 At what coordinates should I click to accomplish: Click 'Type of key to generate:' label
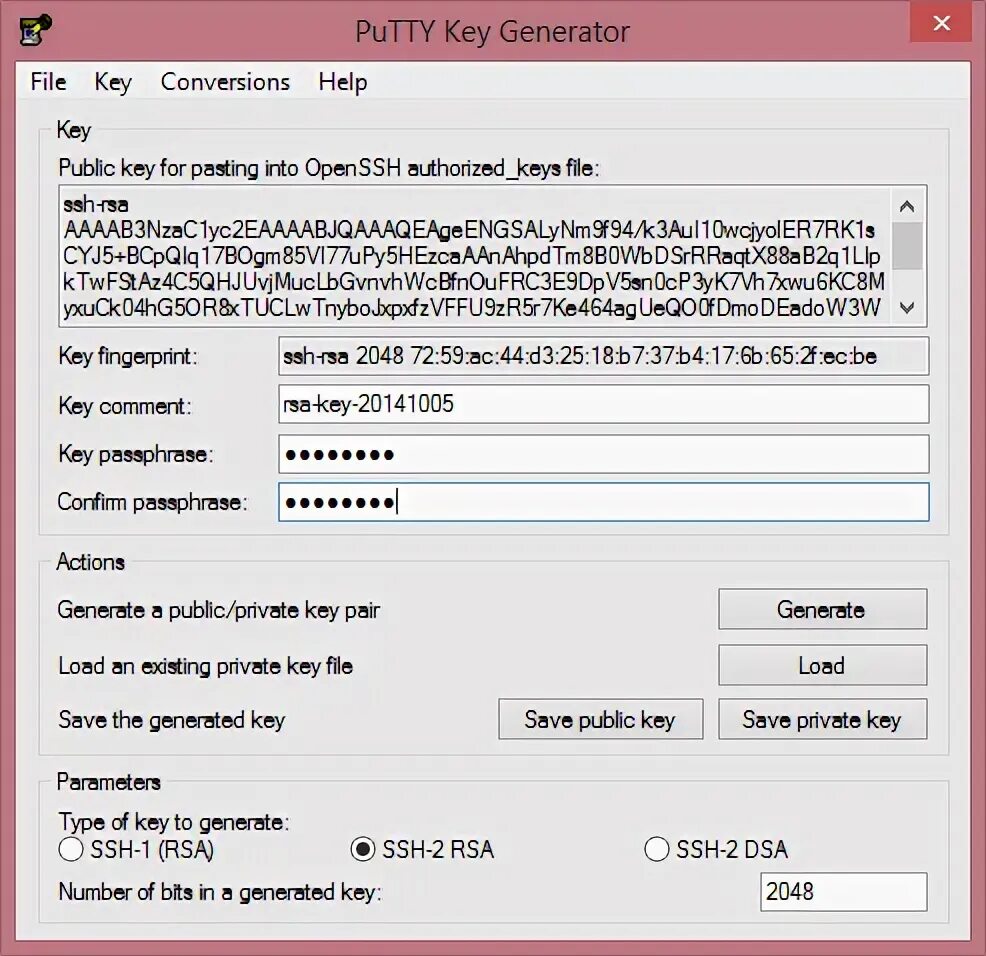point(174,822)
